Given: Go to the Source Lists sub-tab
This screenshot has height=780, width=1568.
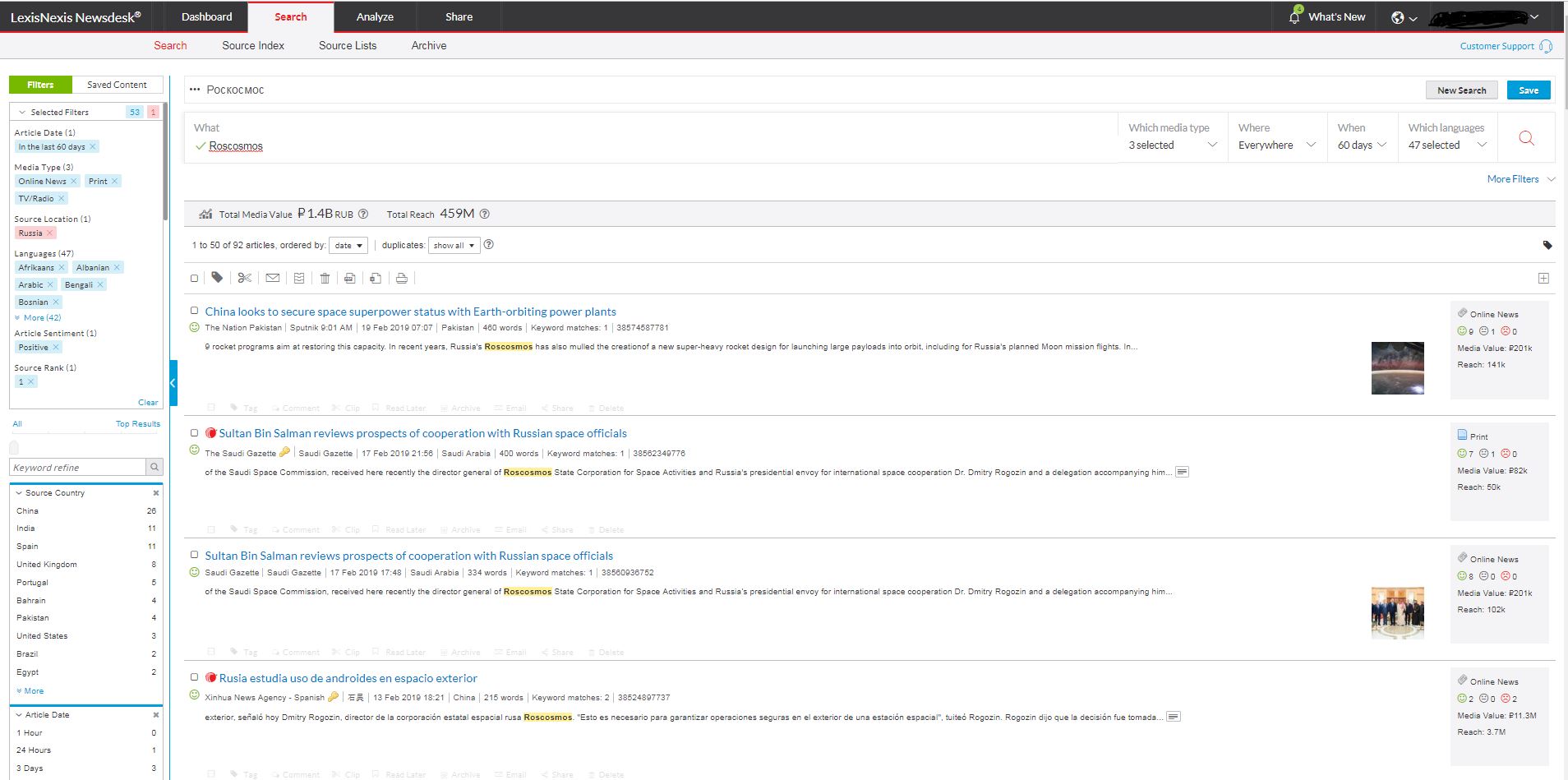Looking at the screenshot, I should click(x=348, y=45).
